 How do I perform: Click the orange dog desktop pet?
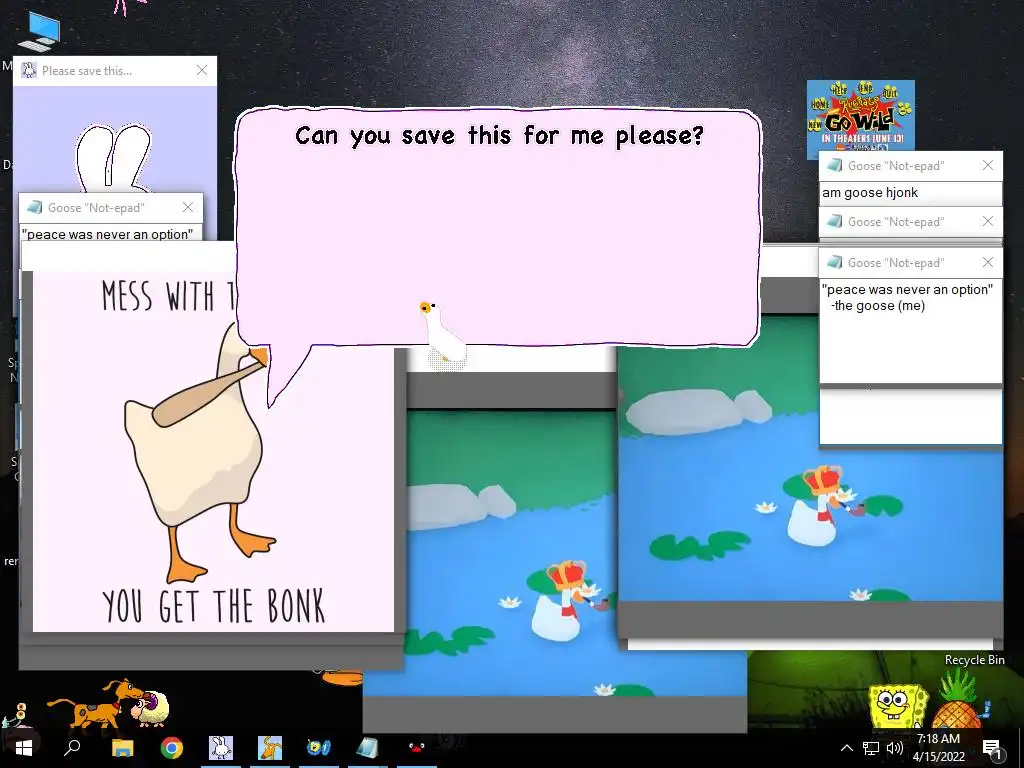click(x=93, y=703)
